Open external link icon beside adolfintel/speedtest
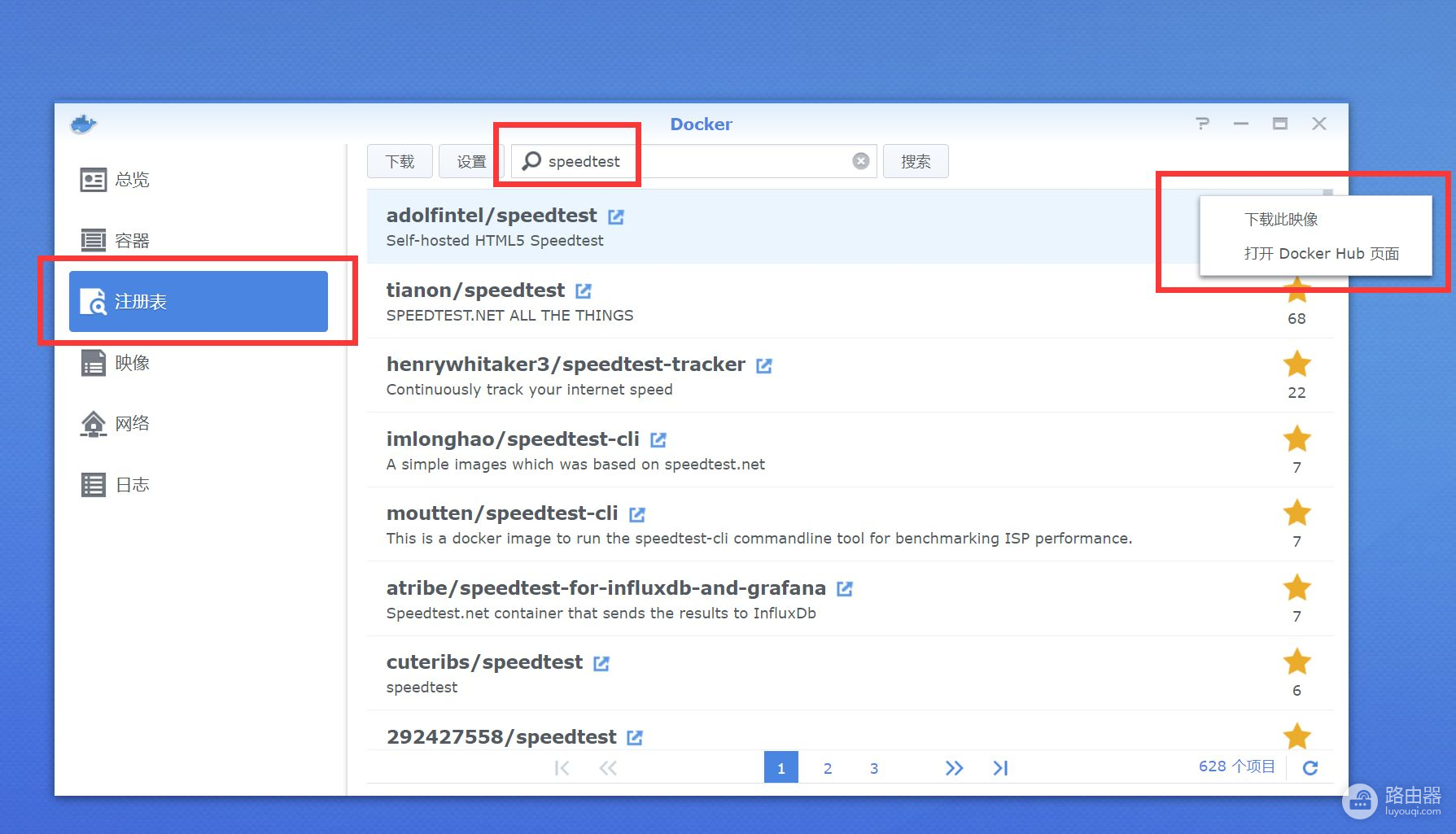 (x=616, y=216)
